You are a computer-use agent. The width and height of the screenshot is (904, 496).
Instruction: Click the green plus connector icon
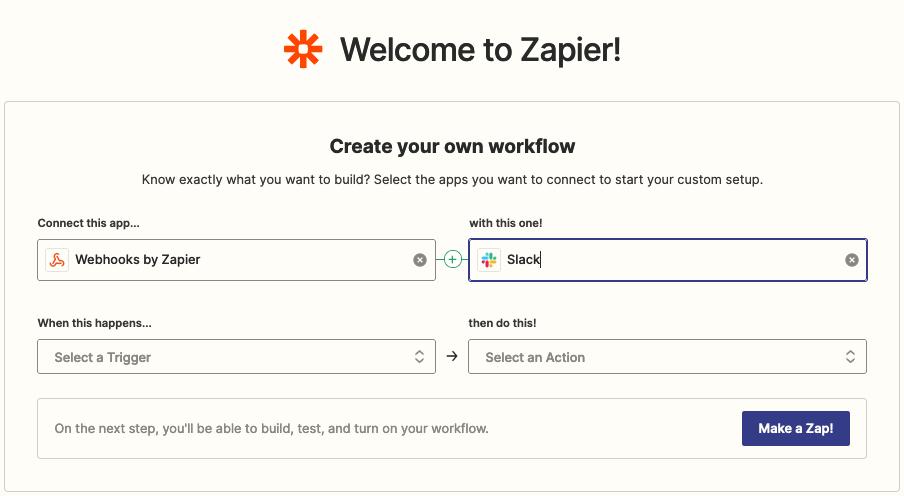[x=453, y=260]
